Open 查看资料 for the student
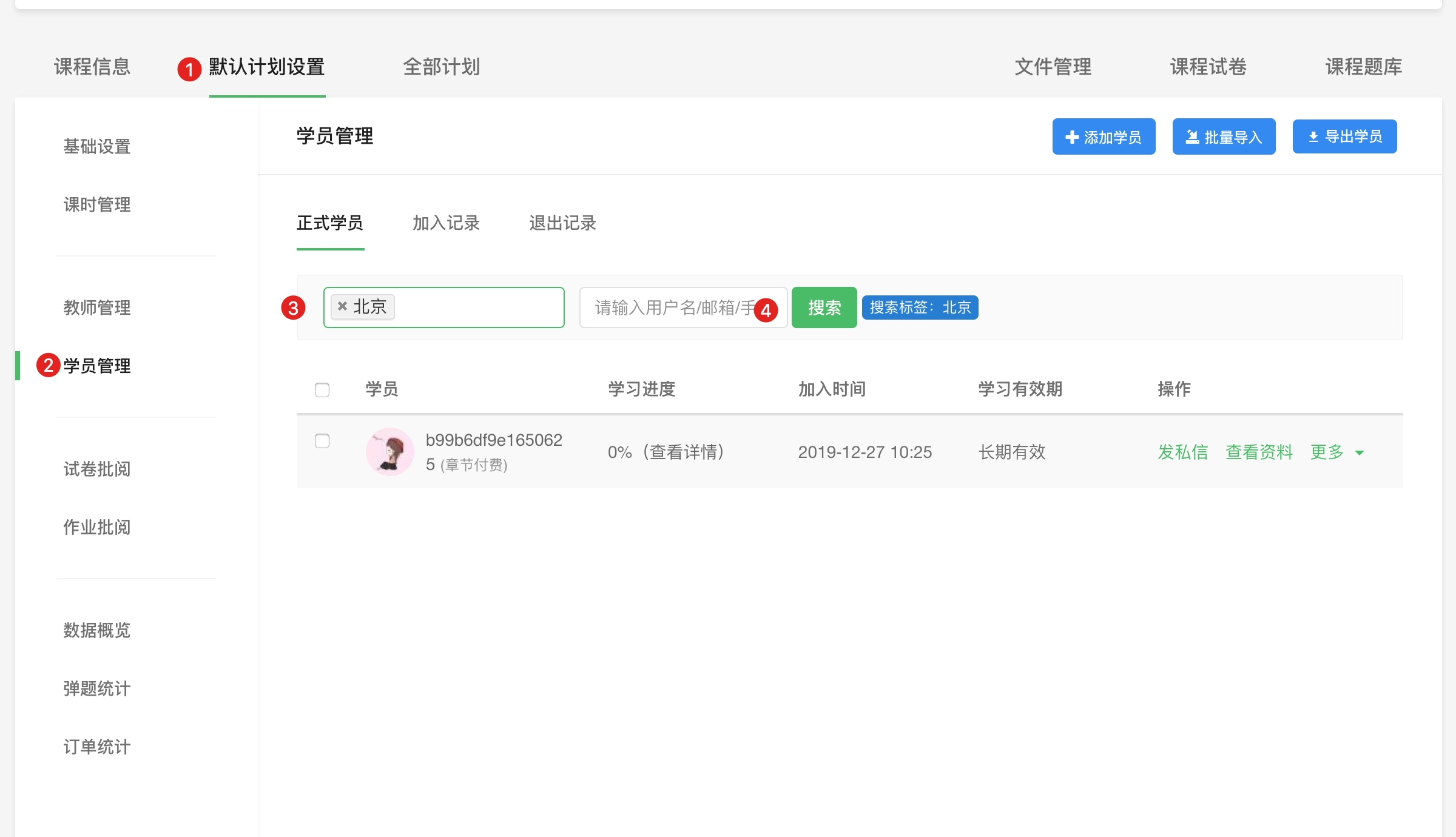 [x=1259, y=452]
